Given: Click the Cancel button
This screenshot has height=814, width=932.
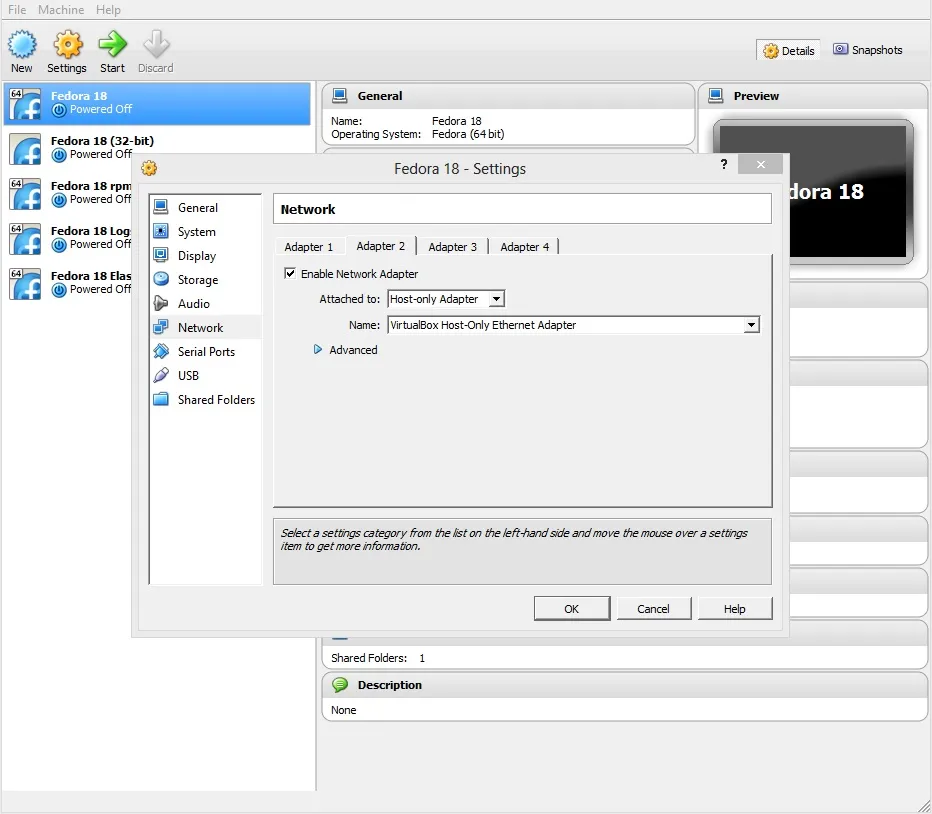Looking at the screenshot, I should pyautogui.click(x=653, y=609).
